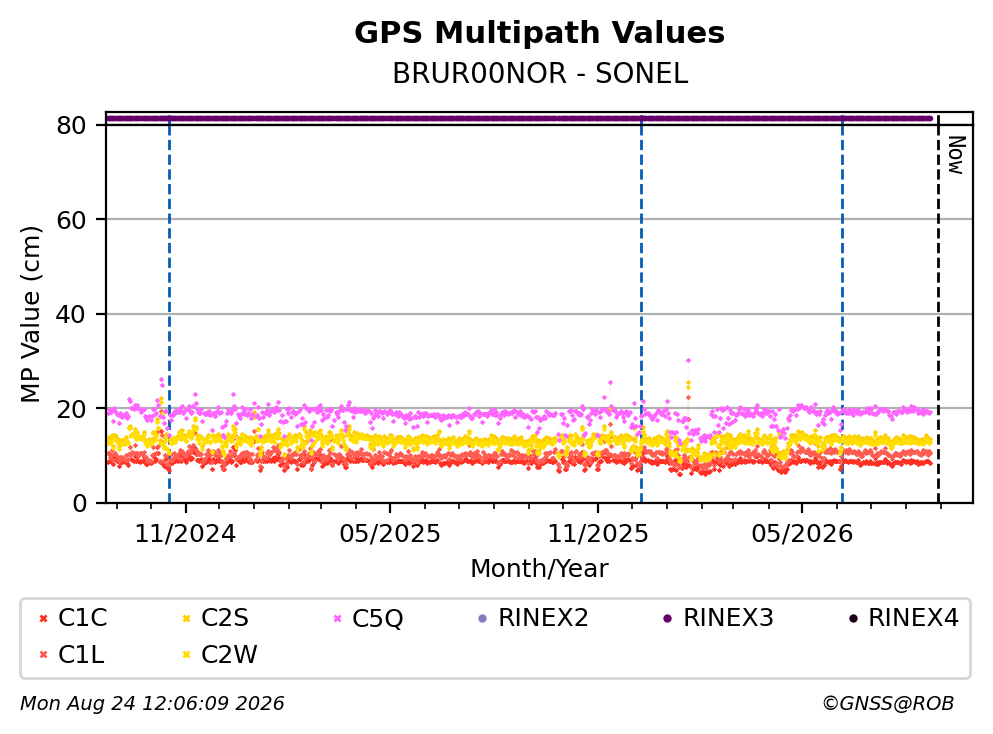Click the C5Q magenta legend marker
Screen dimensions: 993x734
coord(338,619)
